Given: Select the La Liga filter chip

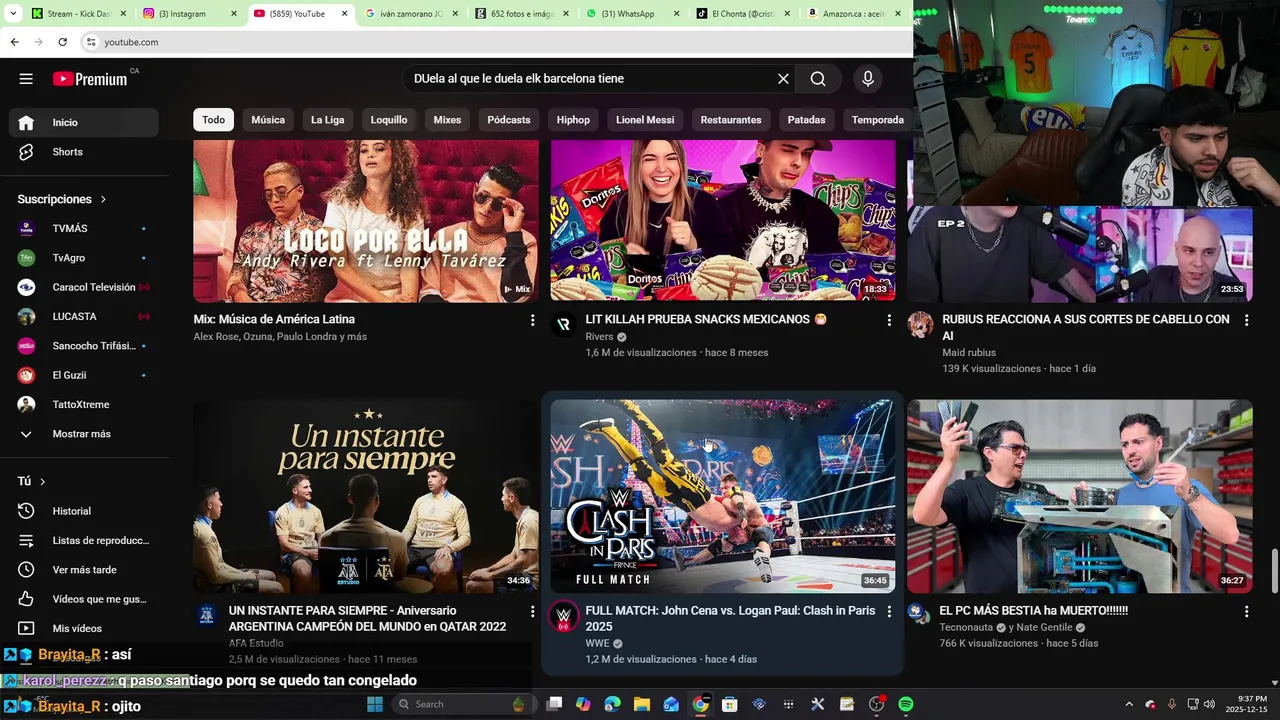Looking at the screenshot, I should pos(327,120).
